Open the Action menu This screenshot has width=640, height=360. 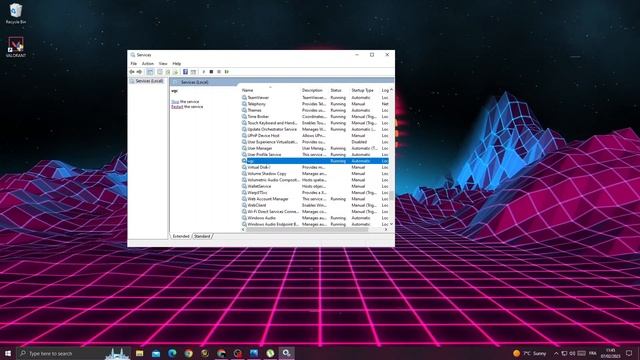pos(148,64)
